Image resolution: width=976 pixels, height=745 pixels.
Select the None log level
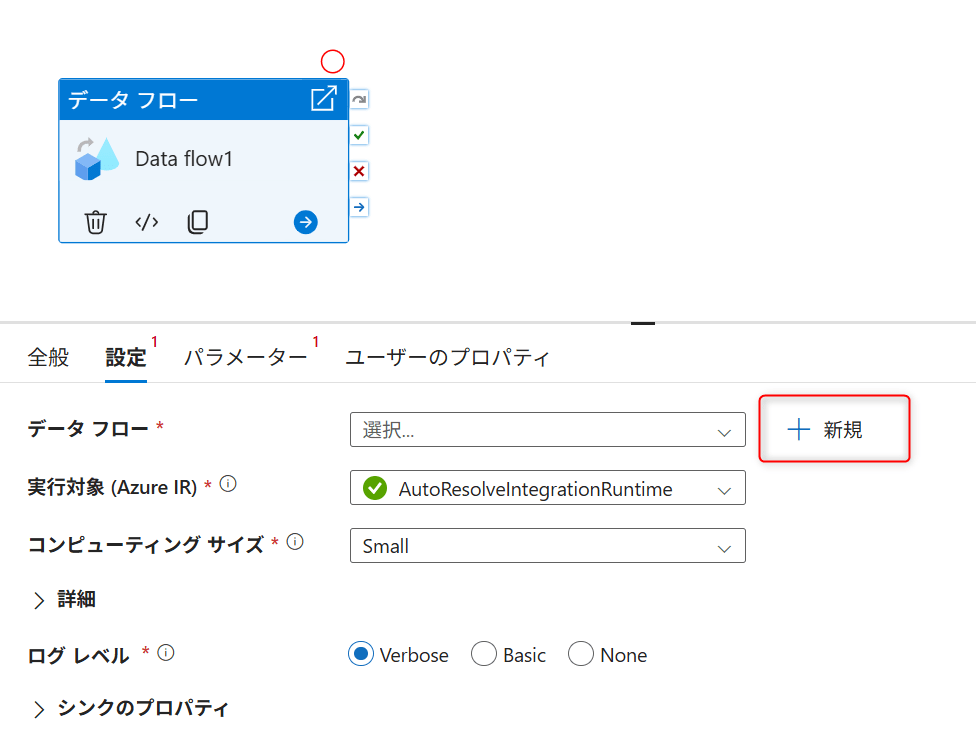coord(581,654)
